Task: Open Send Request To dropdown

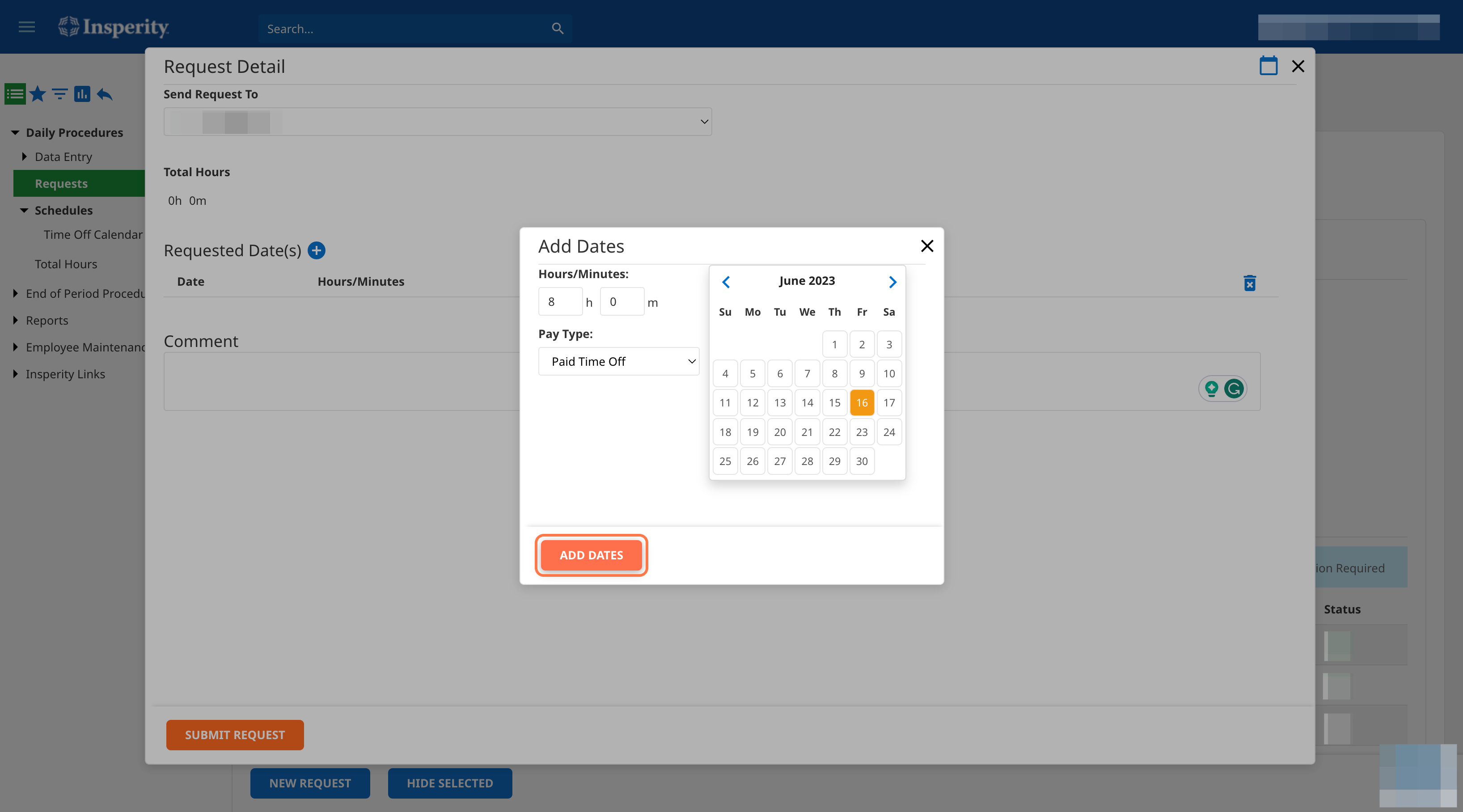Action: coord(437,122)
